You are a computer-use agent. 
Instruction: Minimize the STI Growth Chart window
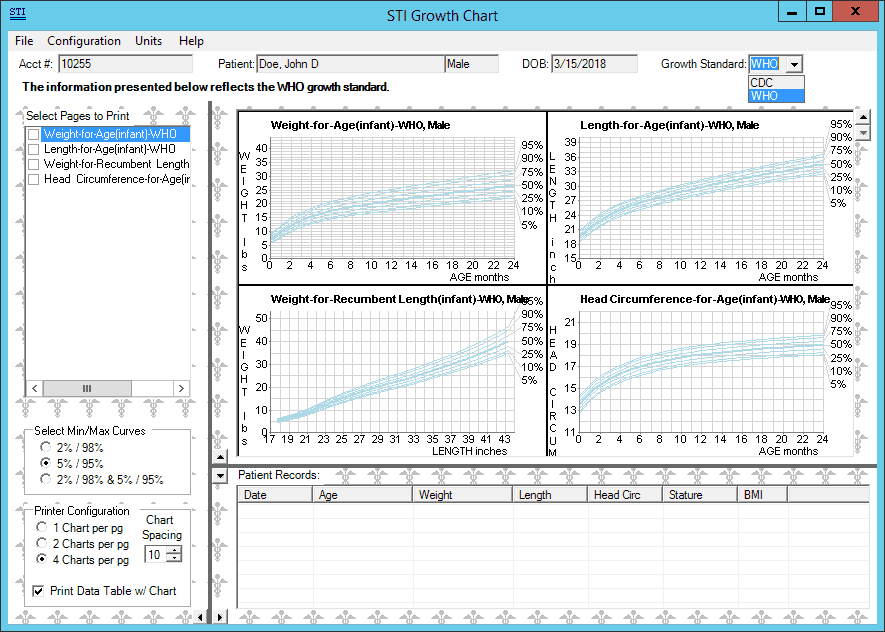click(x=792, y=12)
